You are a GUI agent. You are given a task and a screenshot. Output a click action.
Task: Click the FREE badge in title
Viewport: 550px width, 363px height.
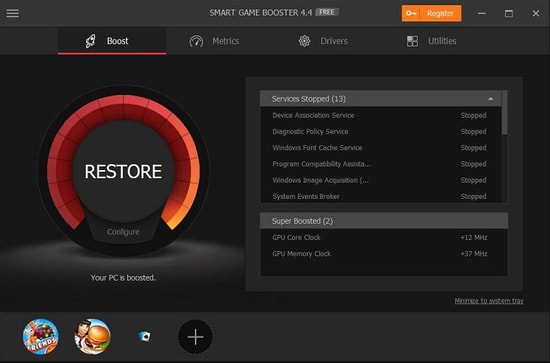(327, 12)
